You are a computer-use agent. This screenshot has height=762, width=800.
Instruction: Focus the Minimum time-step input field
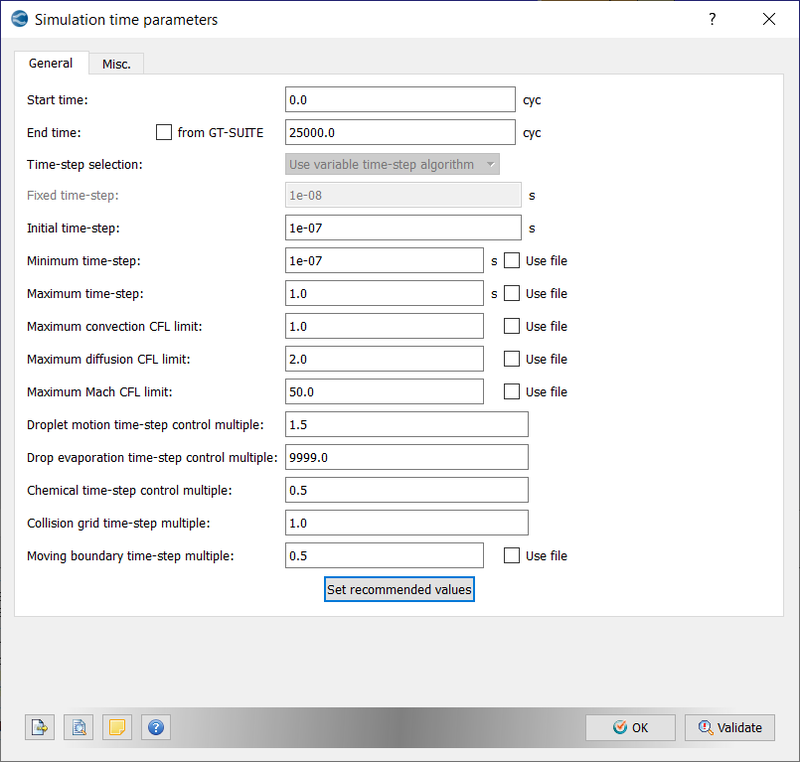[384, 261]
